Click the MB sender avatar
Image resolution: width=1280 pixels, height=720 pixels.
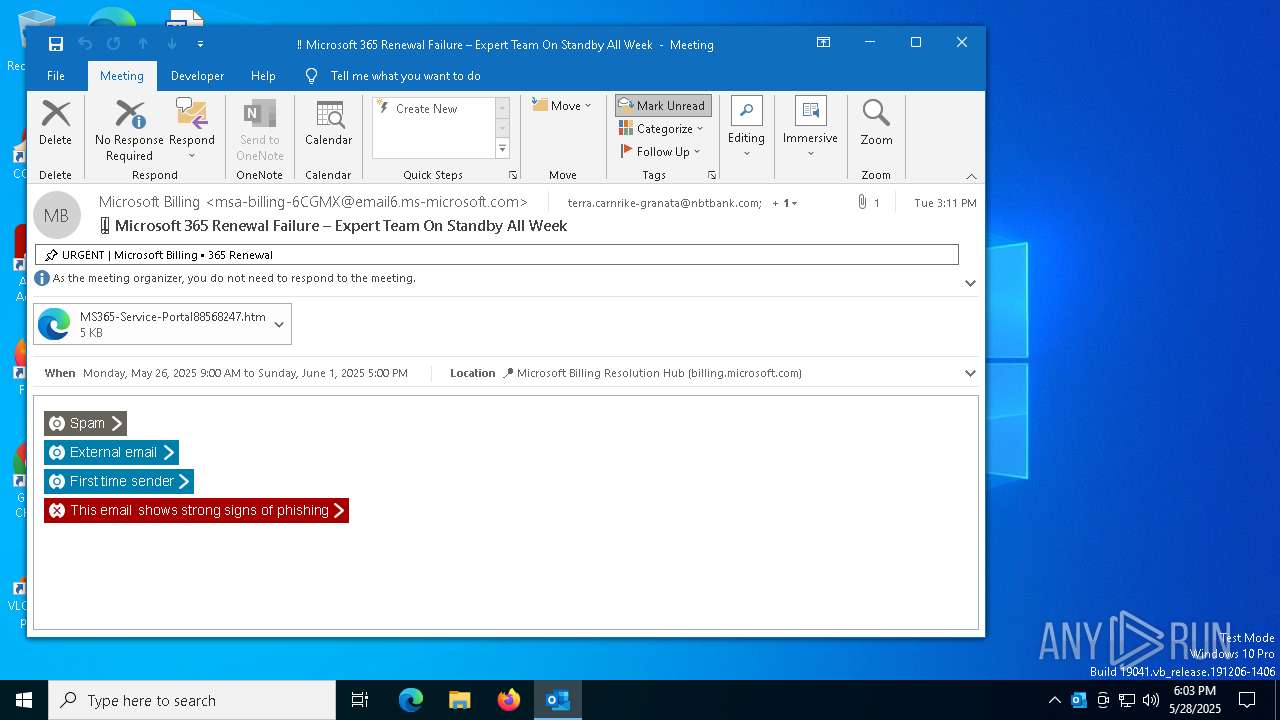click(x=56, y=215)
